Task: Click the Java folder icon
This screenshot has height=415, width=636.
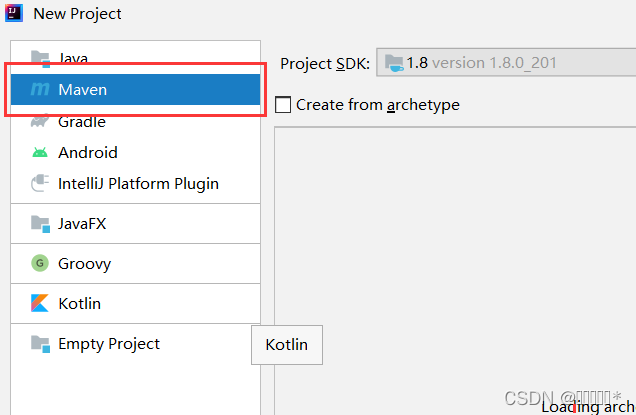Action: [x=40, y=59]
